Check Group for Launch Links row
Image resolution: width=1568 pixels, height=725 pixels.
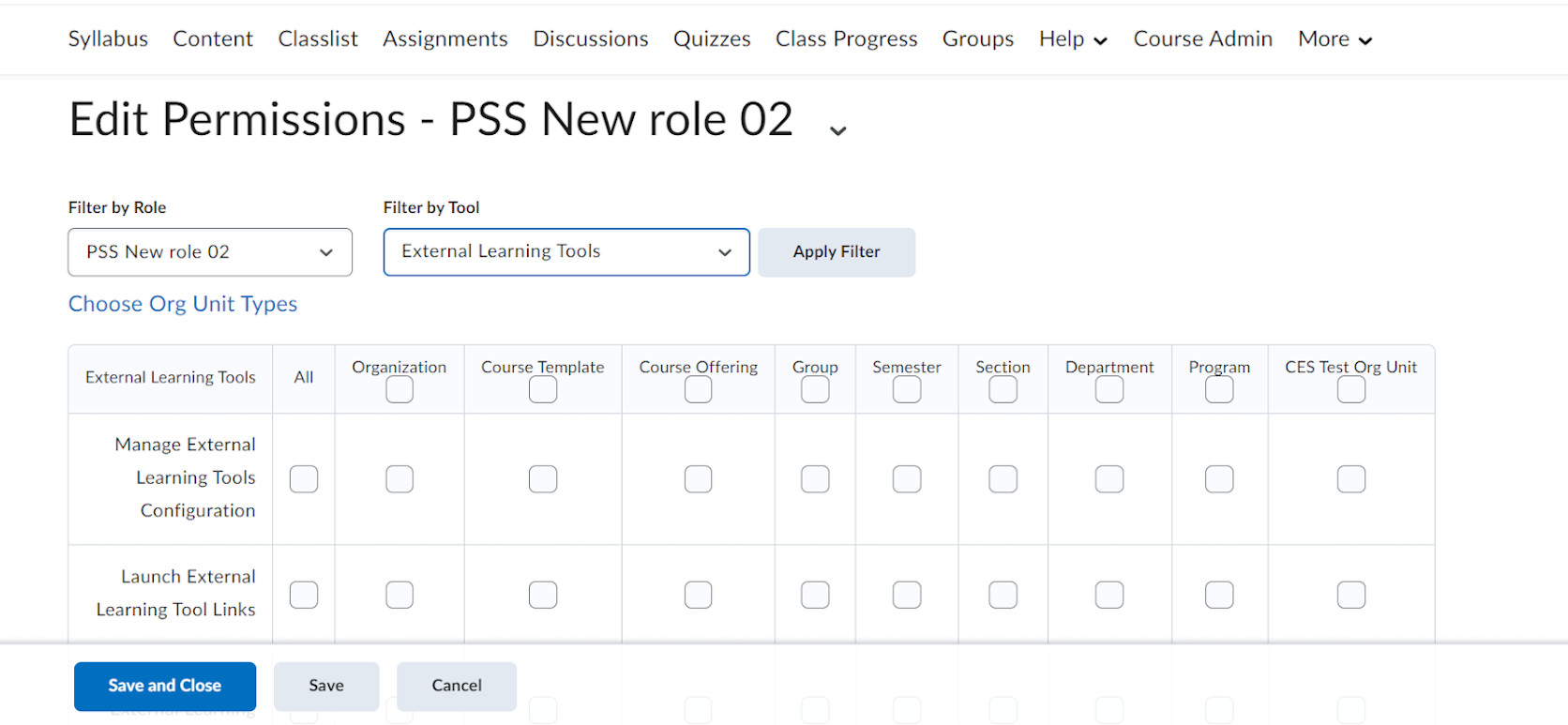tap(815, 595)
